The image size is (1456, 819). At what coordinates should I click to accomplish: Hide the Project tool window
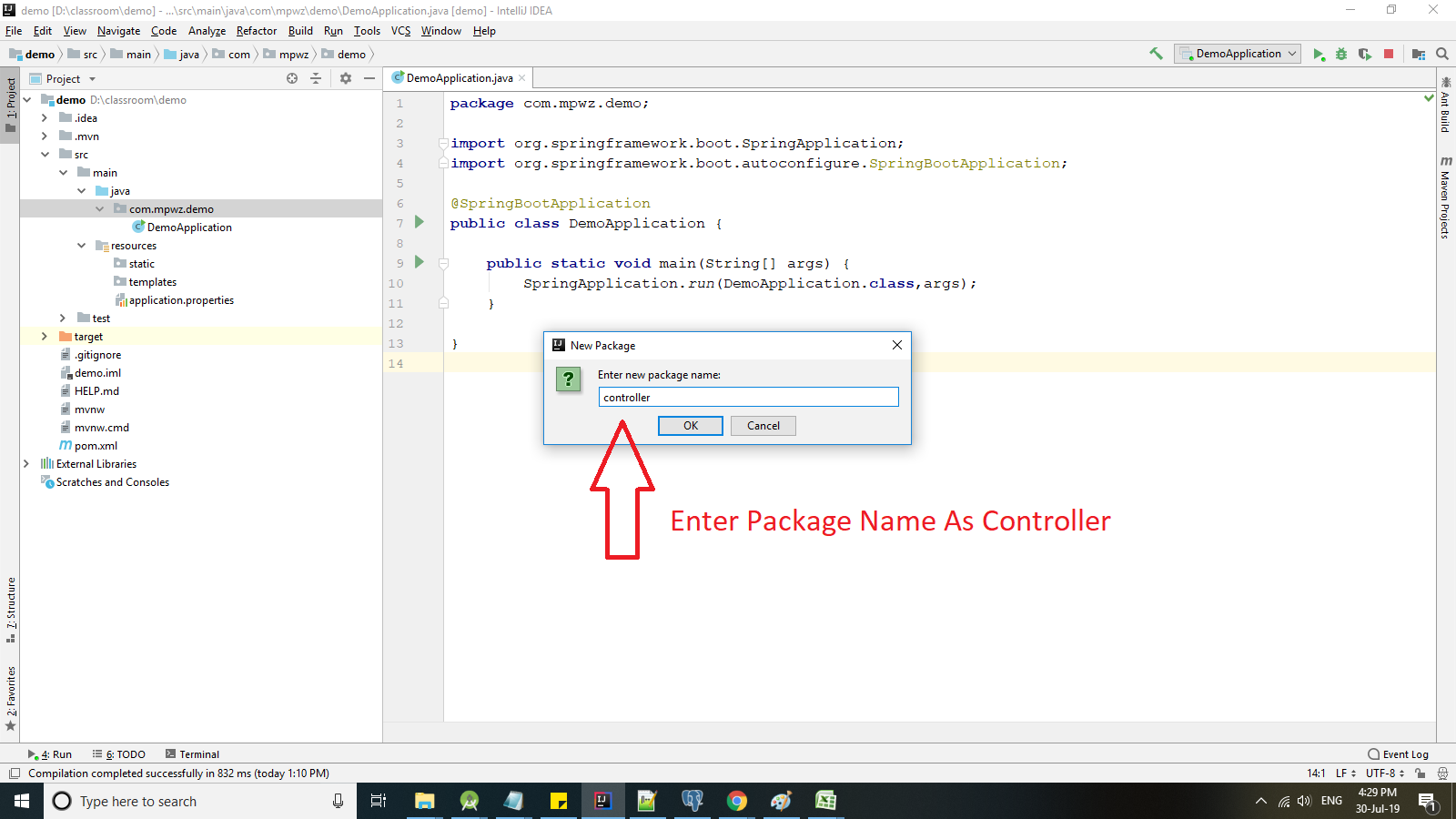(369, 79)
